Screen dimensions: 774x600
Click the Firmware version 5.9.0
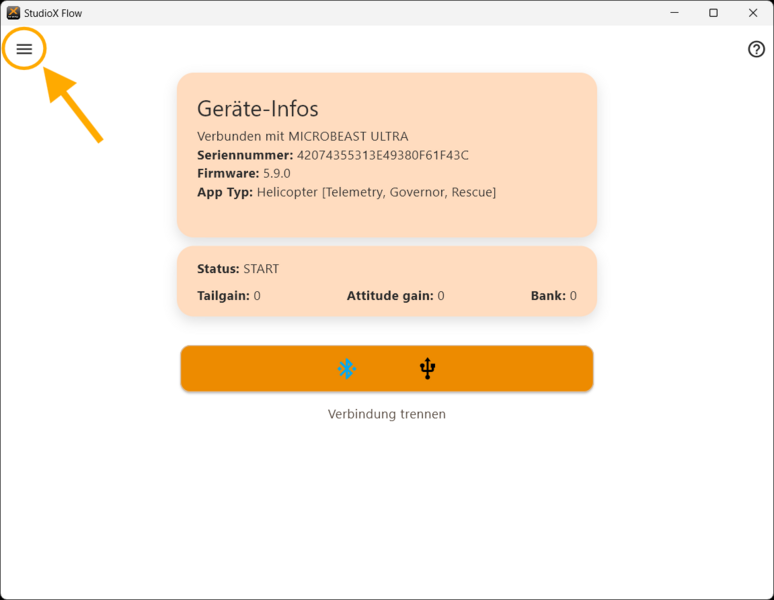[x=276, y=173]
